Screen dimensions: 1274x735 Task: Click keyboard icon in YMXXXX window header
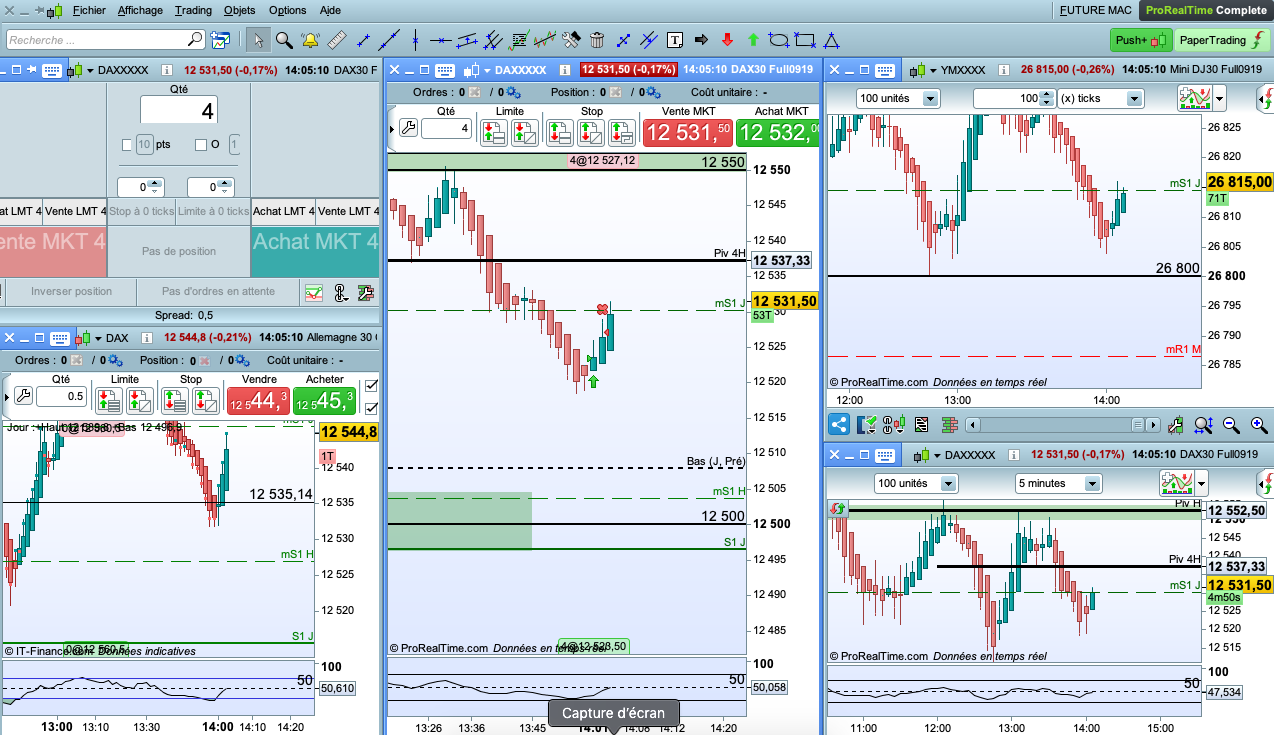(883, 70)
